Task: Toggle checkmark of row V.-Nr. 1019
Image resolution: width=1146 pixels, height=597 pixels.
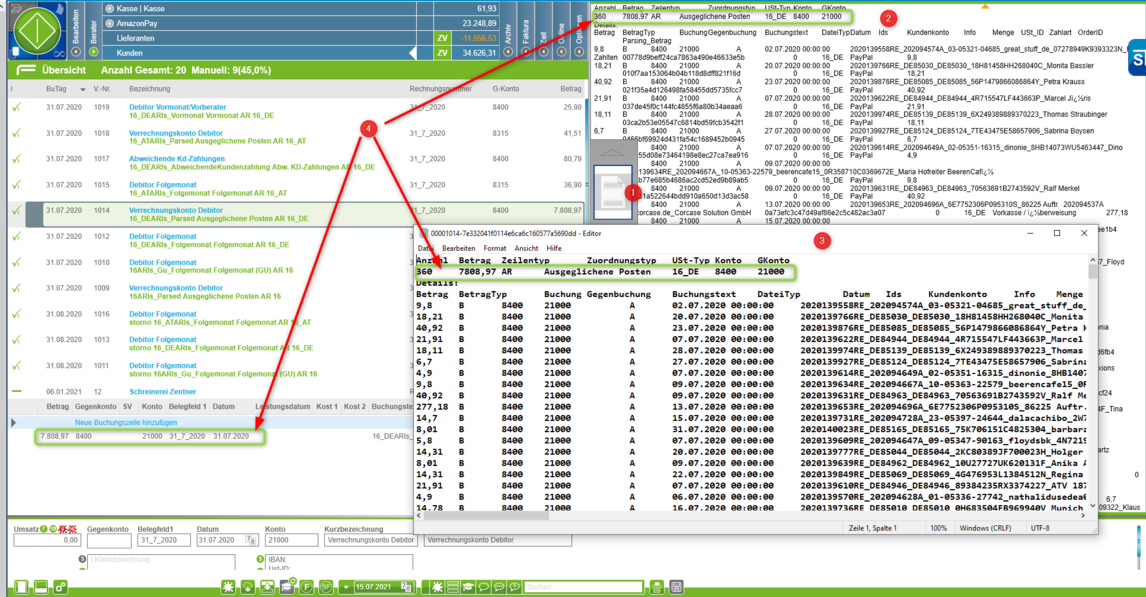Action: [x=17, y=107]
